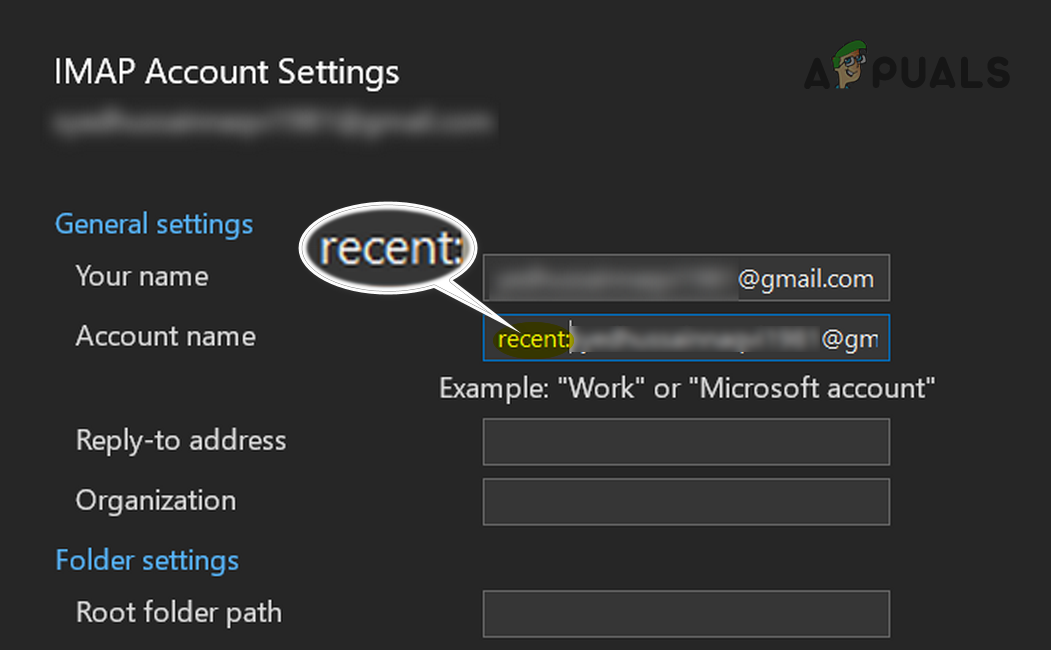Click the quoted "Microsoft account" example text
Image resolution: width=1051 pixels, height=650 pixels.
pyautogui.click(x=817, y=388)
